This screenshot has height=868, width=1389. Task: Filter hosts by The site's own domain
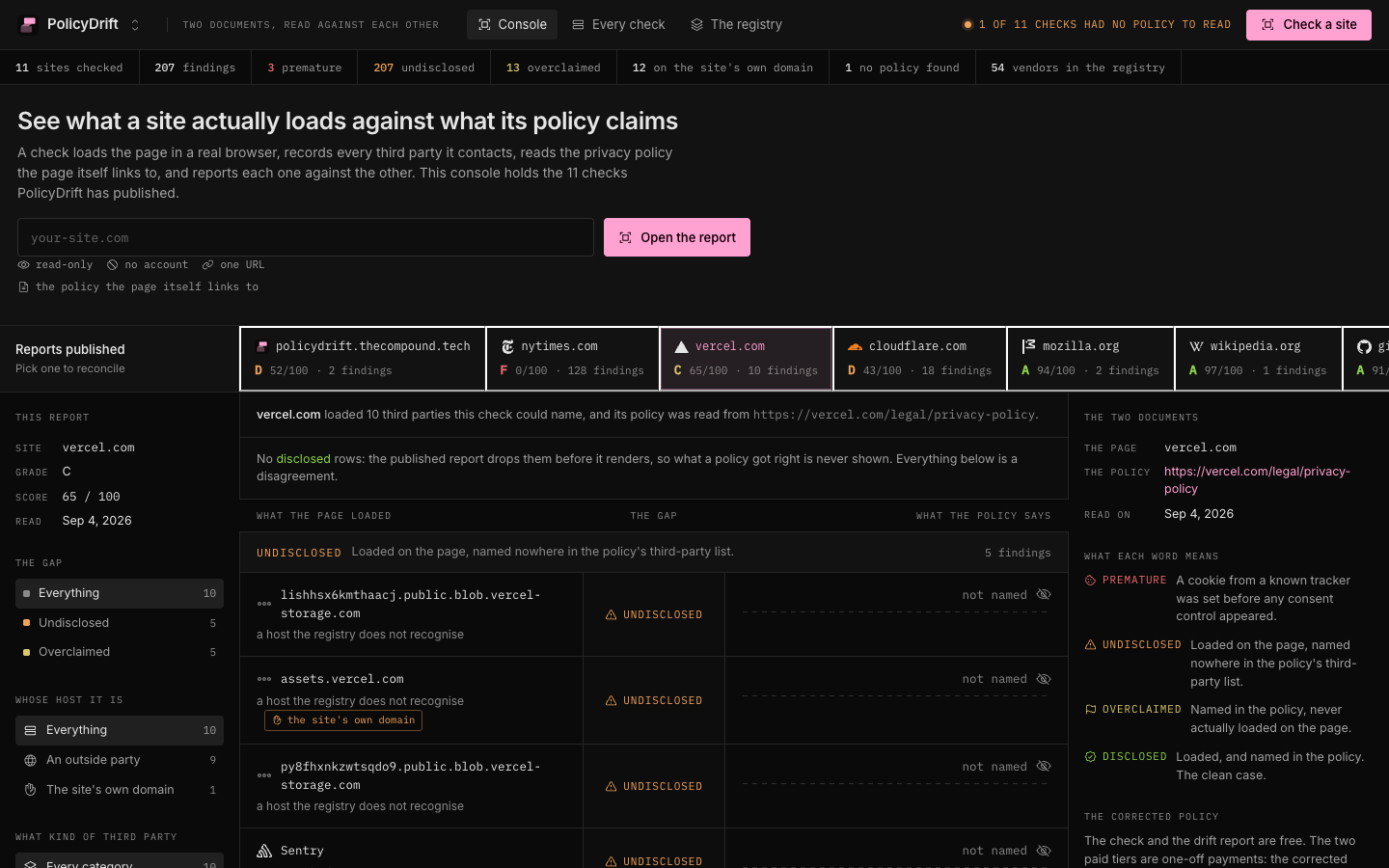tap(120, 790)
